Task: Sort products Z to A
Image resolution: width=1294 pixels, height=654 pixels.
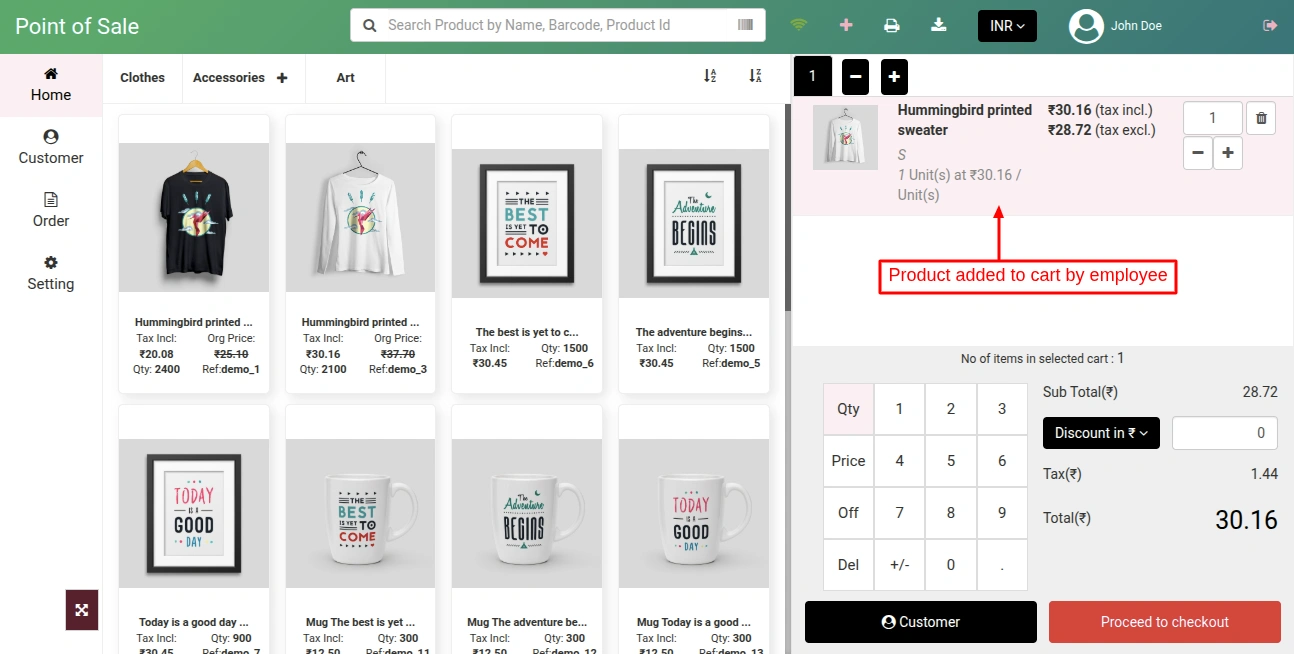Action: click(755, 75)
